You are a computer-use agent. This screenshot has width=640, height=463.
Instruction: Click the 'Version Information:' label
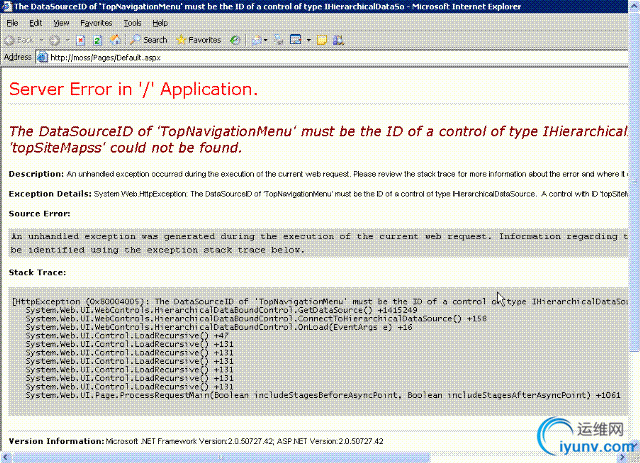56,441
